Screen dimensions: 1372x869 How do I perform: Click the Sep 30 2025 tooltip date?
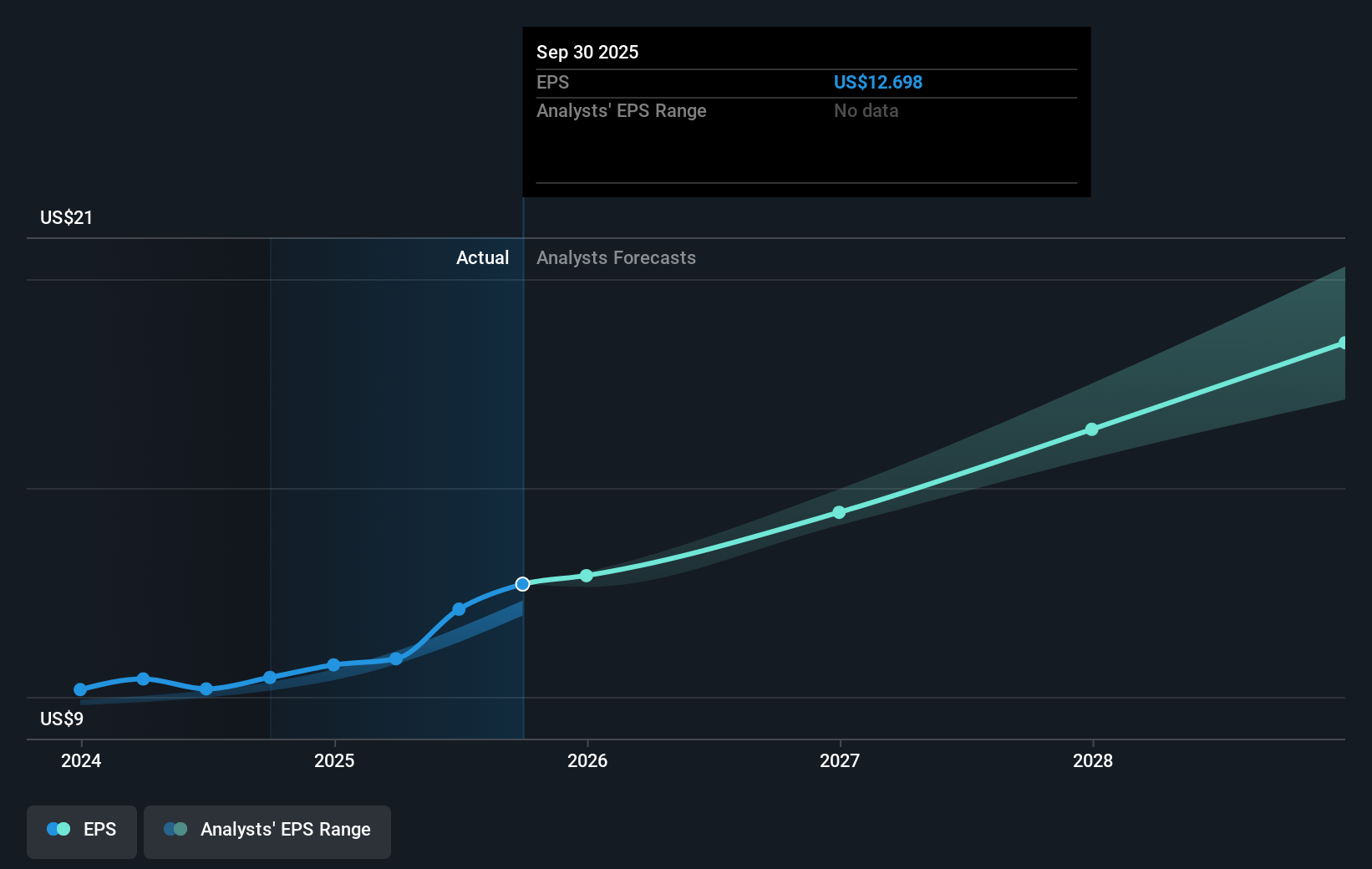[x=587, y=52]
